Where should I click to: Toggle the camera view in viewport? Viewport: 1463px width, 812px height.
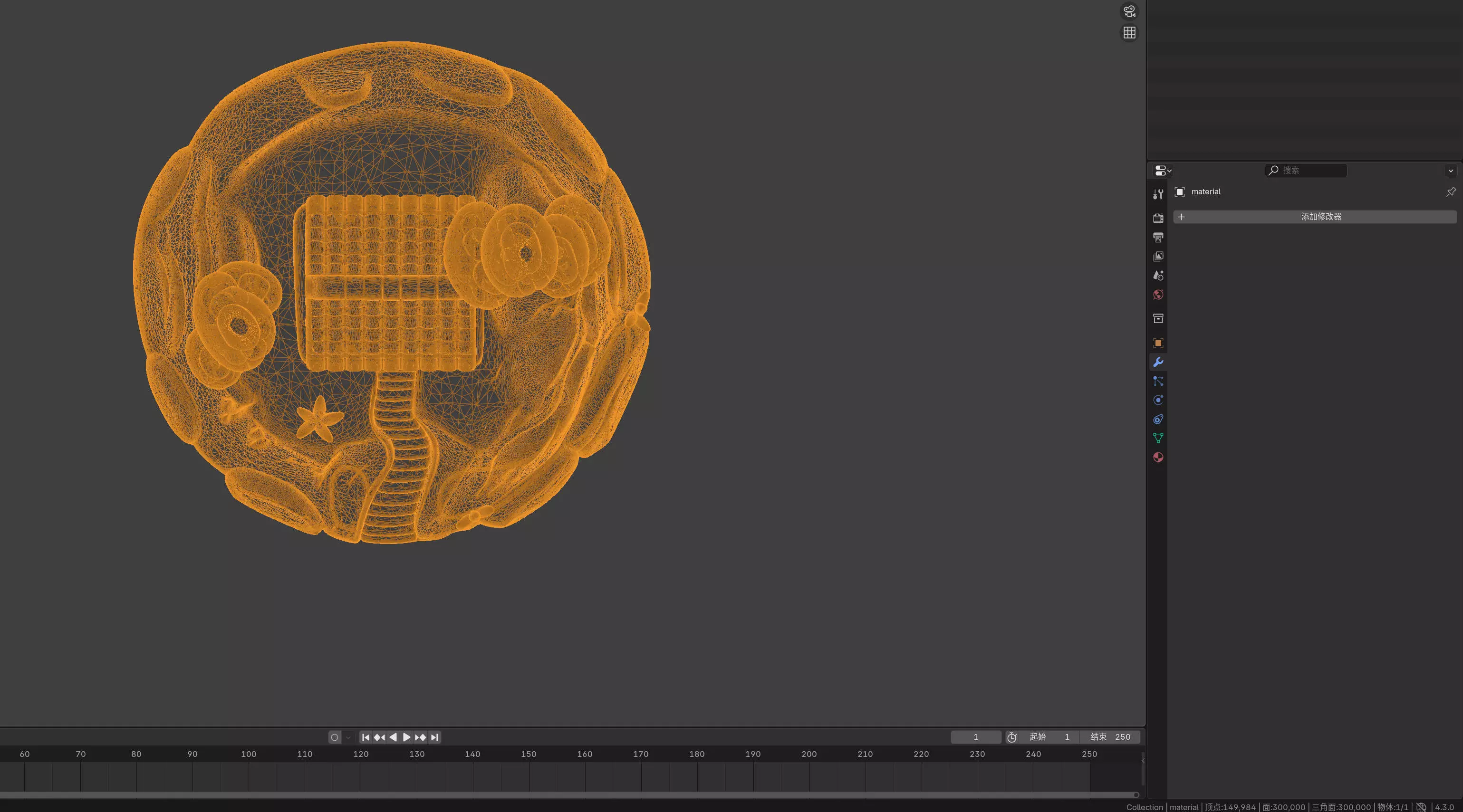(x=1129, y=11)
